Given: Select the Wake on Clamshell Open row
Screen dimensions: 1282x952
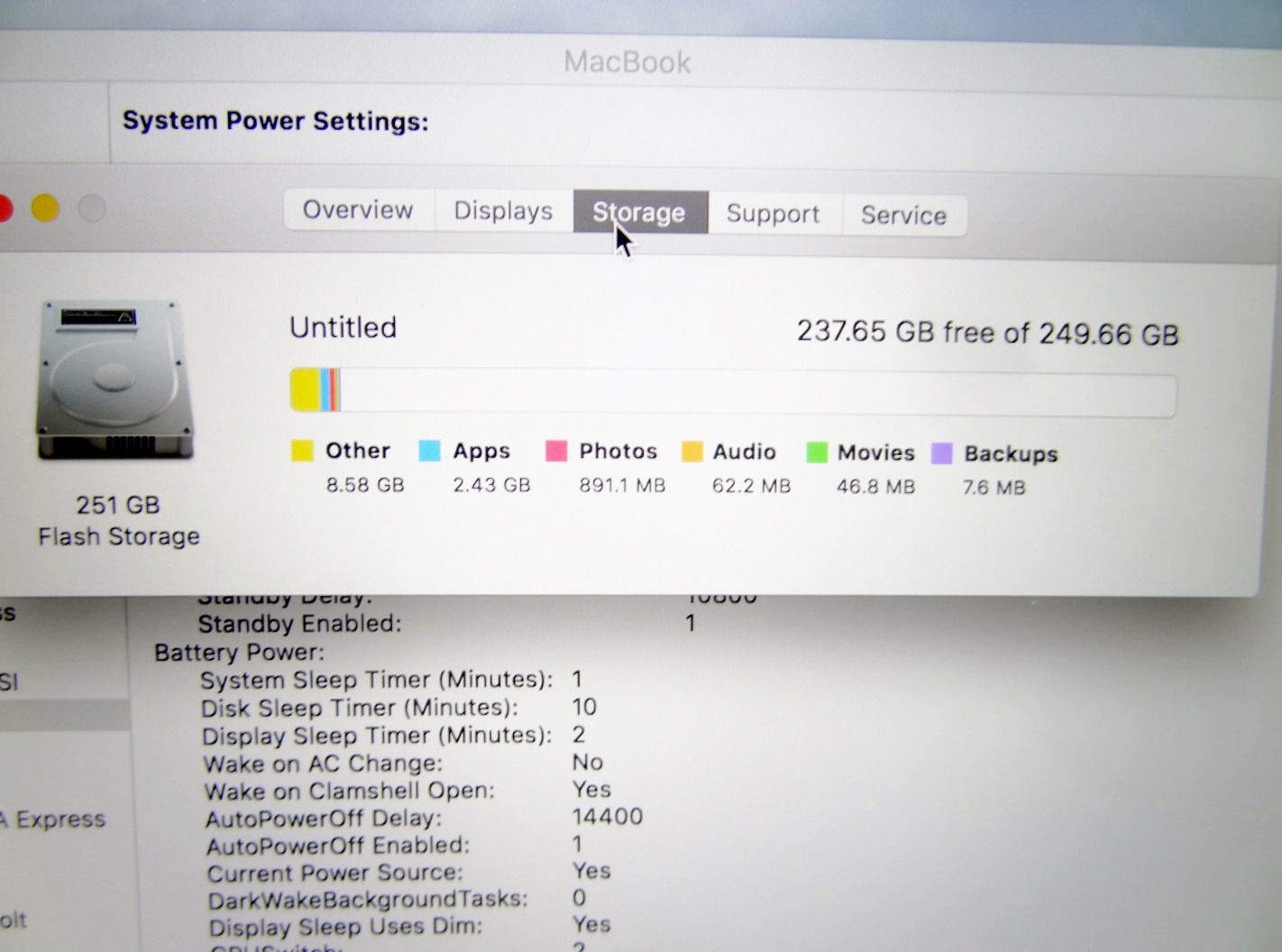Looking at the screenshot, I should [x=349, y=791].
